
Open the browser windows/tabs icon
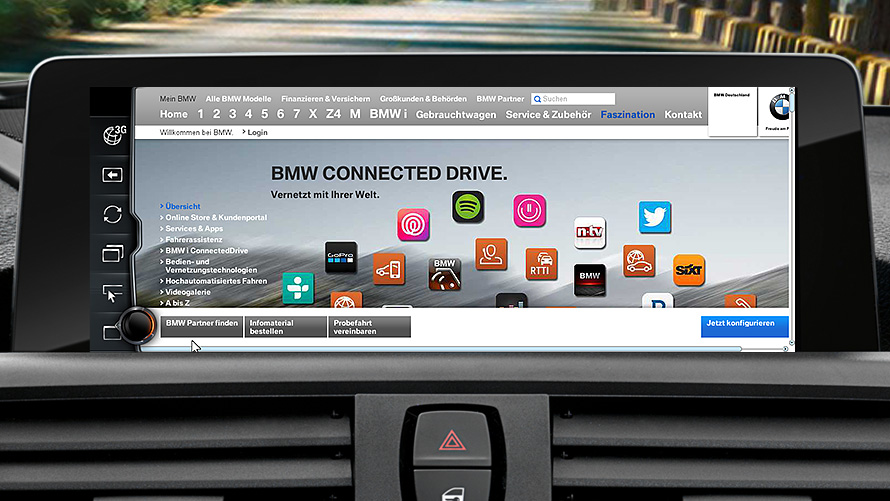click(x=112, y=253)
